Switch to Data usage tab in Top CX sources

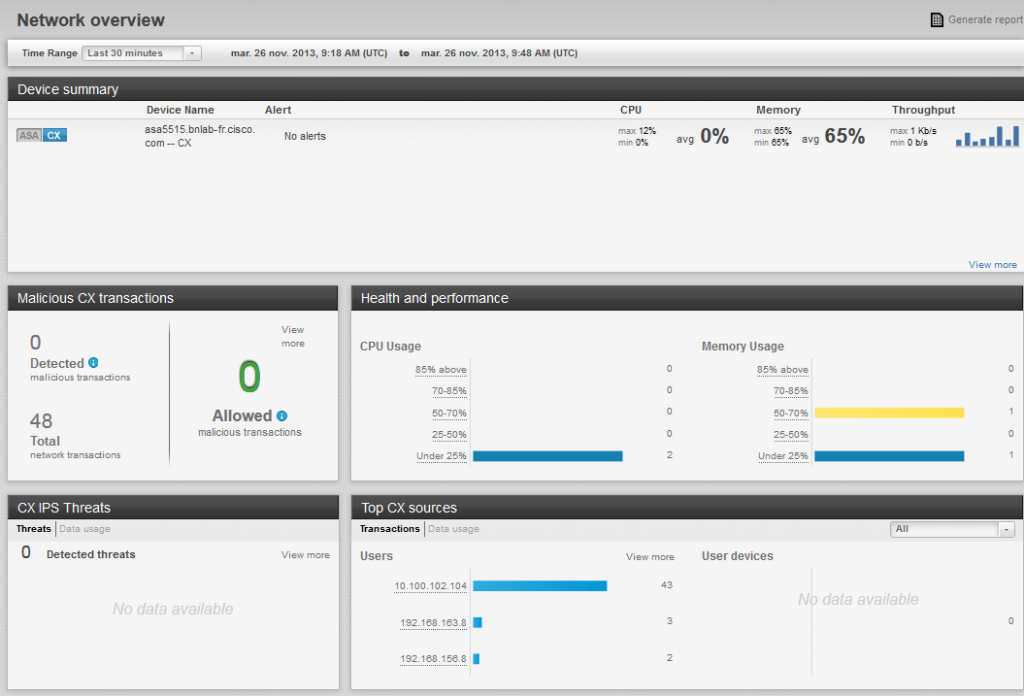point(453,529)
